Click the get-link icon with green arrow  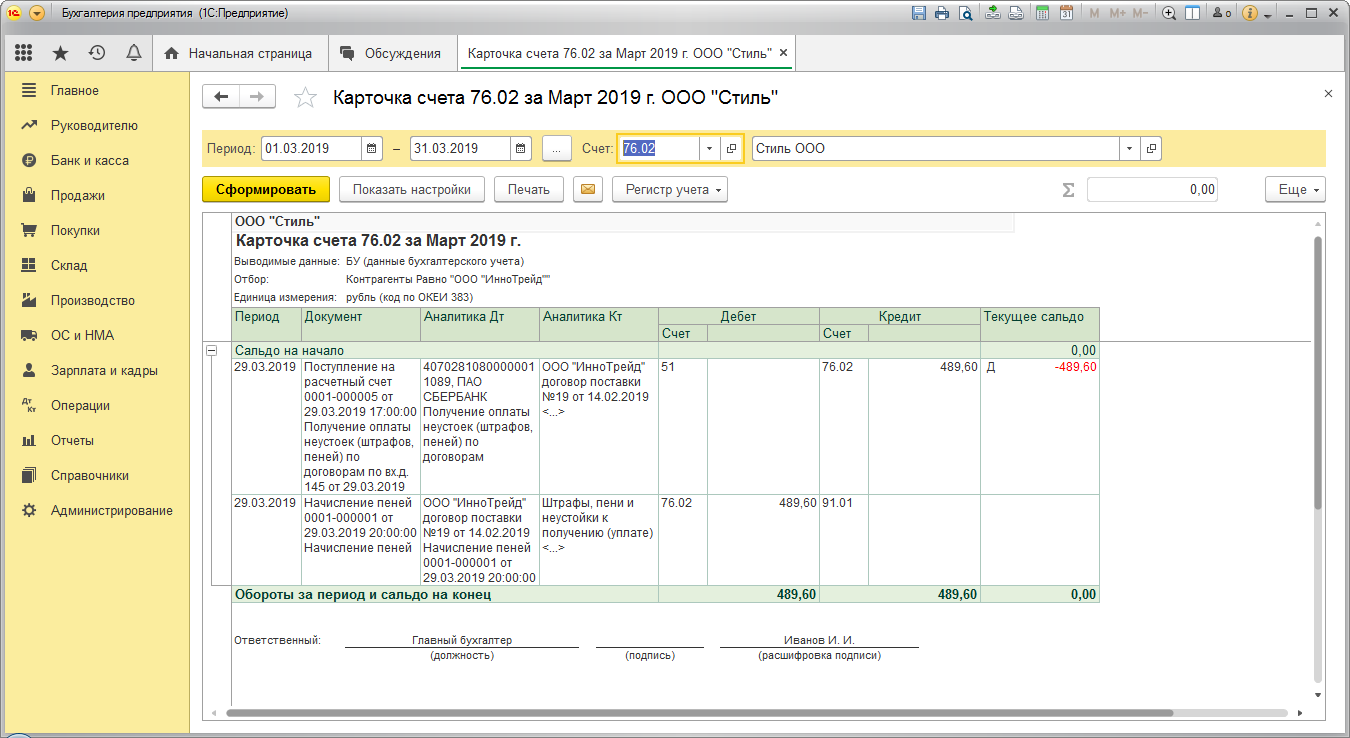coord(993,13)
